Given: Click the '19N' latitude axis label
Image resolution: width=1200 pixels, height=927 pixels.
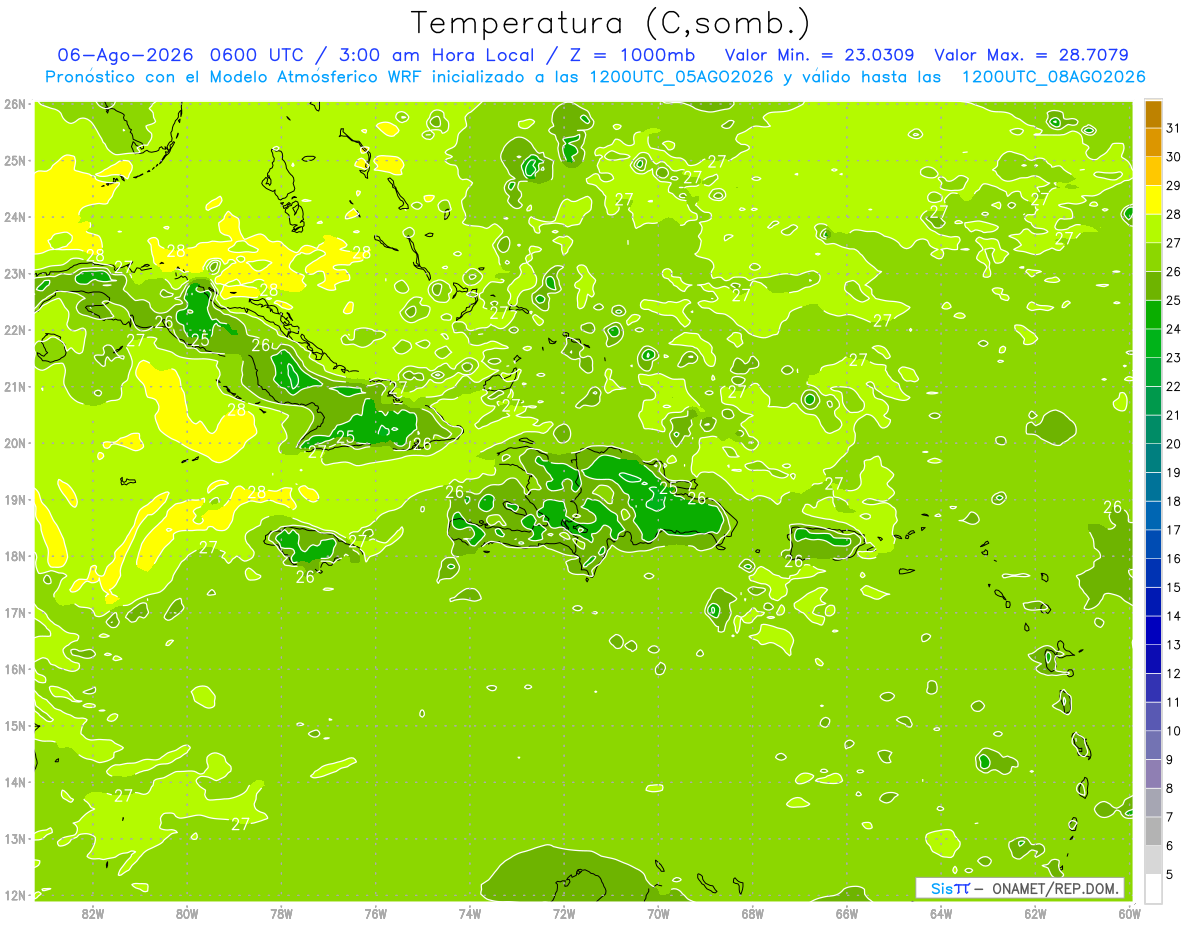Looking at the screenshot, I should pyautogui.click(x=16, y=500).
